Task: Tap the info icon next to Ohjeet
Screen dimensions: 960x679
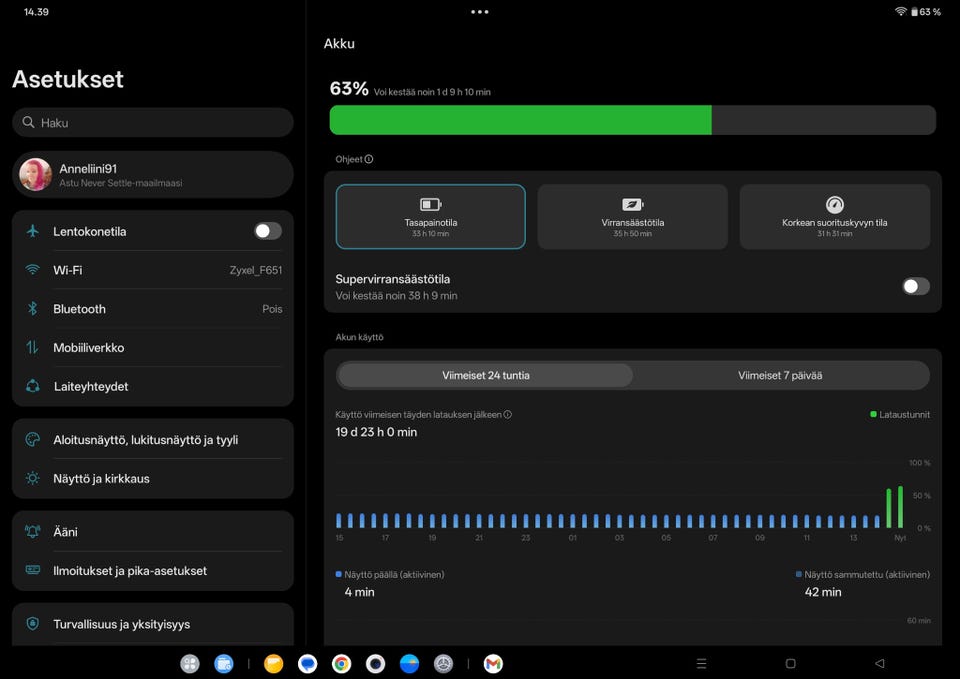Action: 369,159
